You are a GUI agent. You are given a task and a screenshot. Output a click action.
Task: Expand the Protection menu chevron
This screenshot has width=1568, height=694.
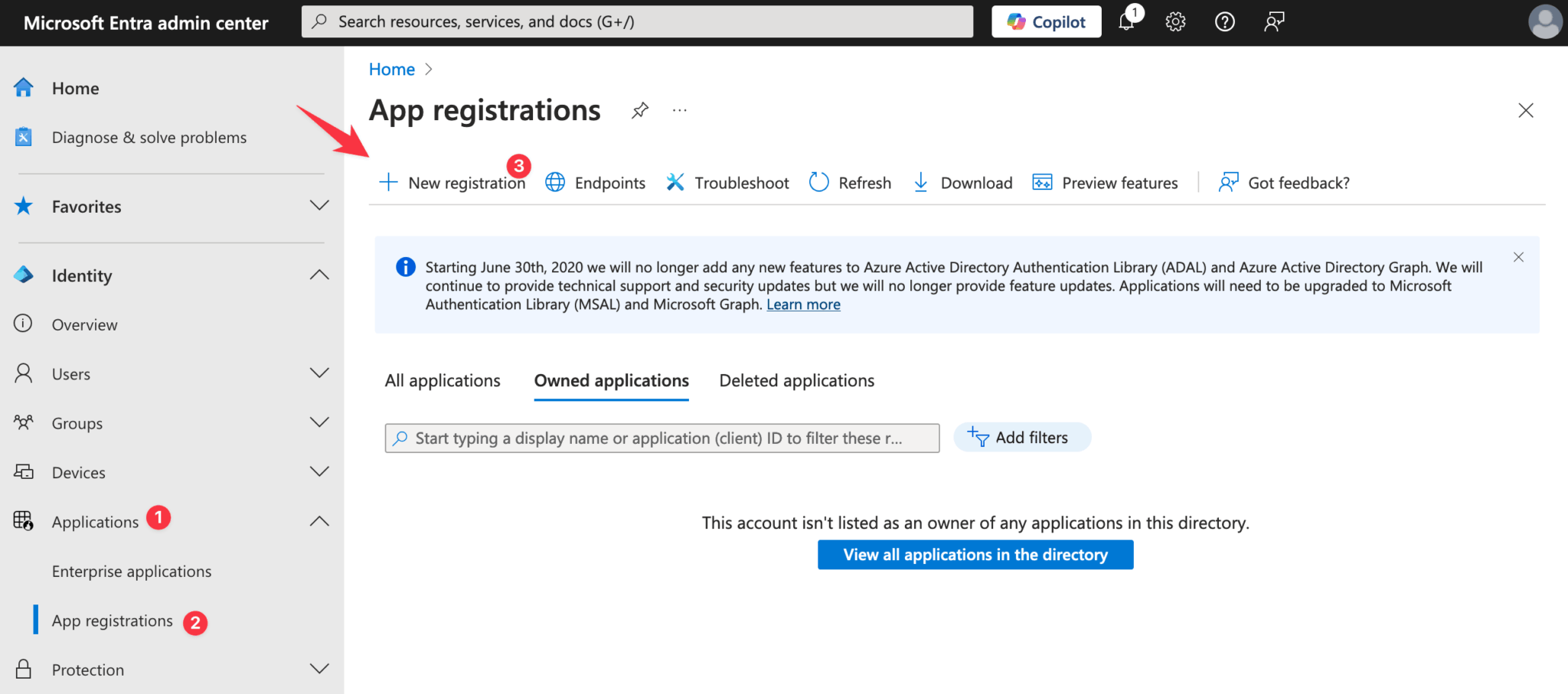(319, 669)
